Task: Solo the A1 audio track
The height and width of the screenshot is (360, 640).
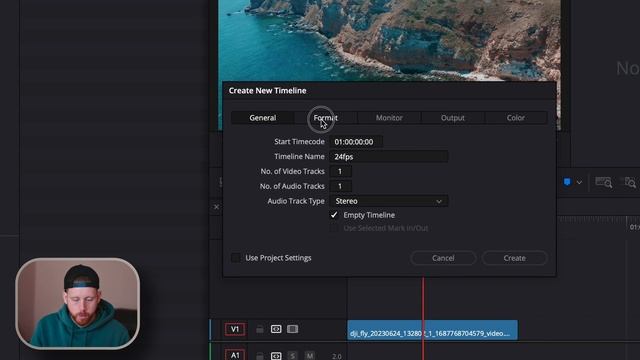Action: tap(293, 356)
